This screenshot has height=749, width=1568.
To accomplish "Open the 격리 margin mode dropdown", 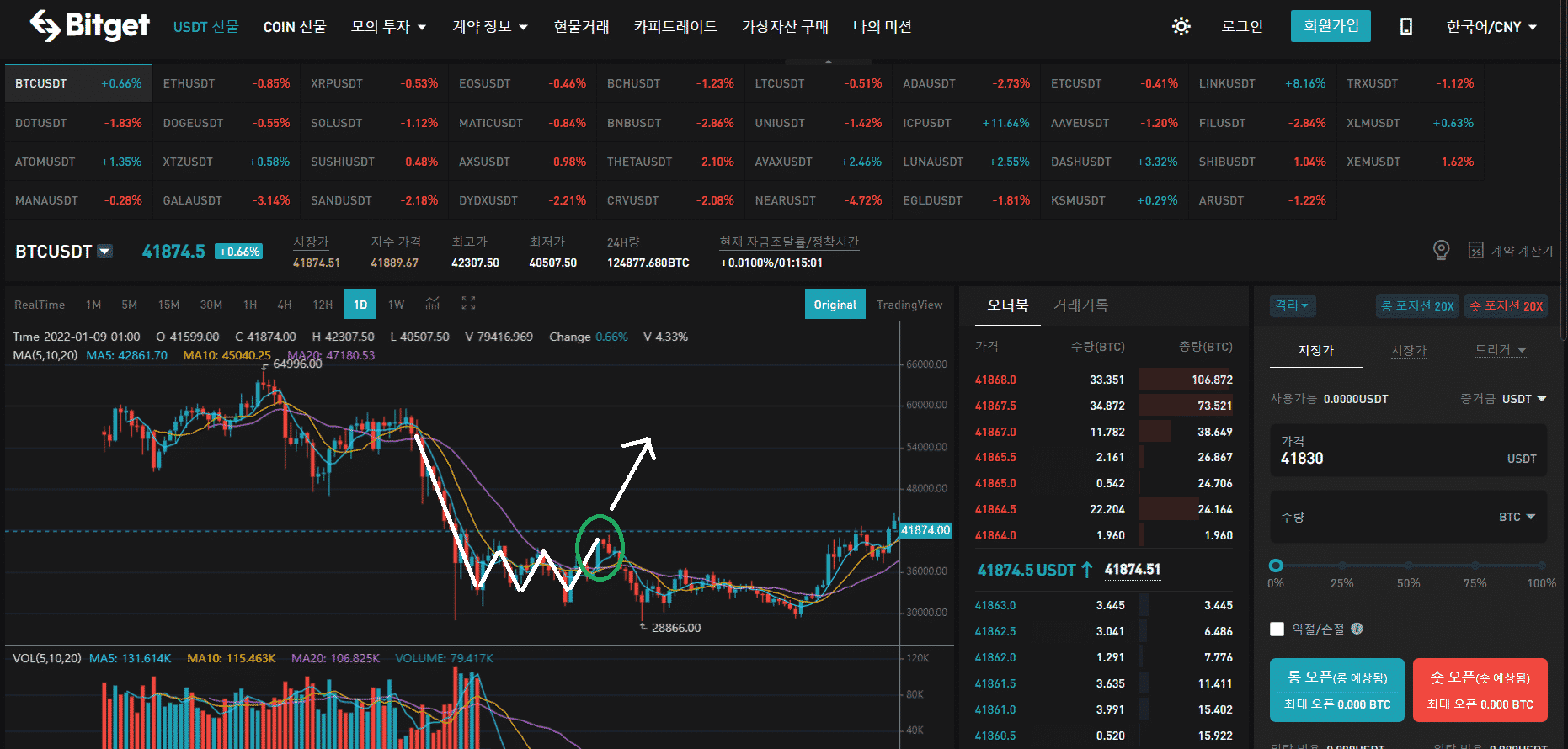I will 1292,305.
